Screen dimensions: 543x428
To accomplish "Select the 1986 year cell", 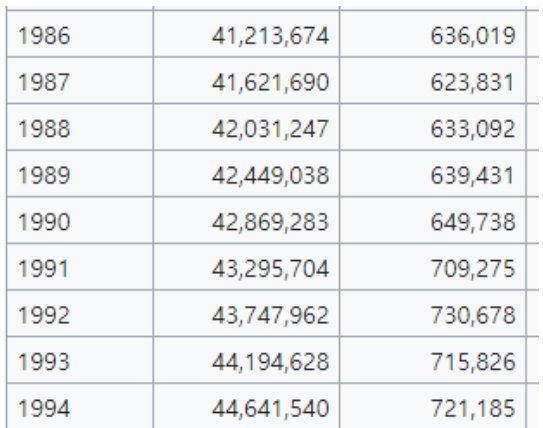I will click(x=80, y=34).
